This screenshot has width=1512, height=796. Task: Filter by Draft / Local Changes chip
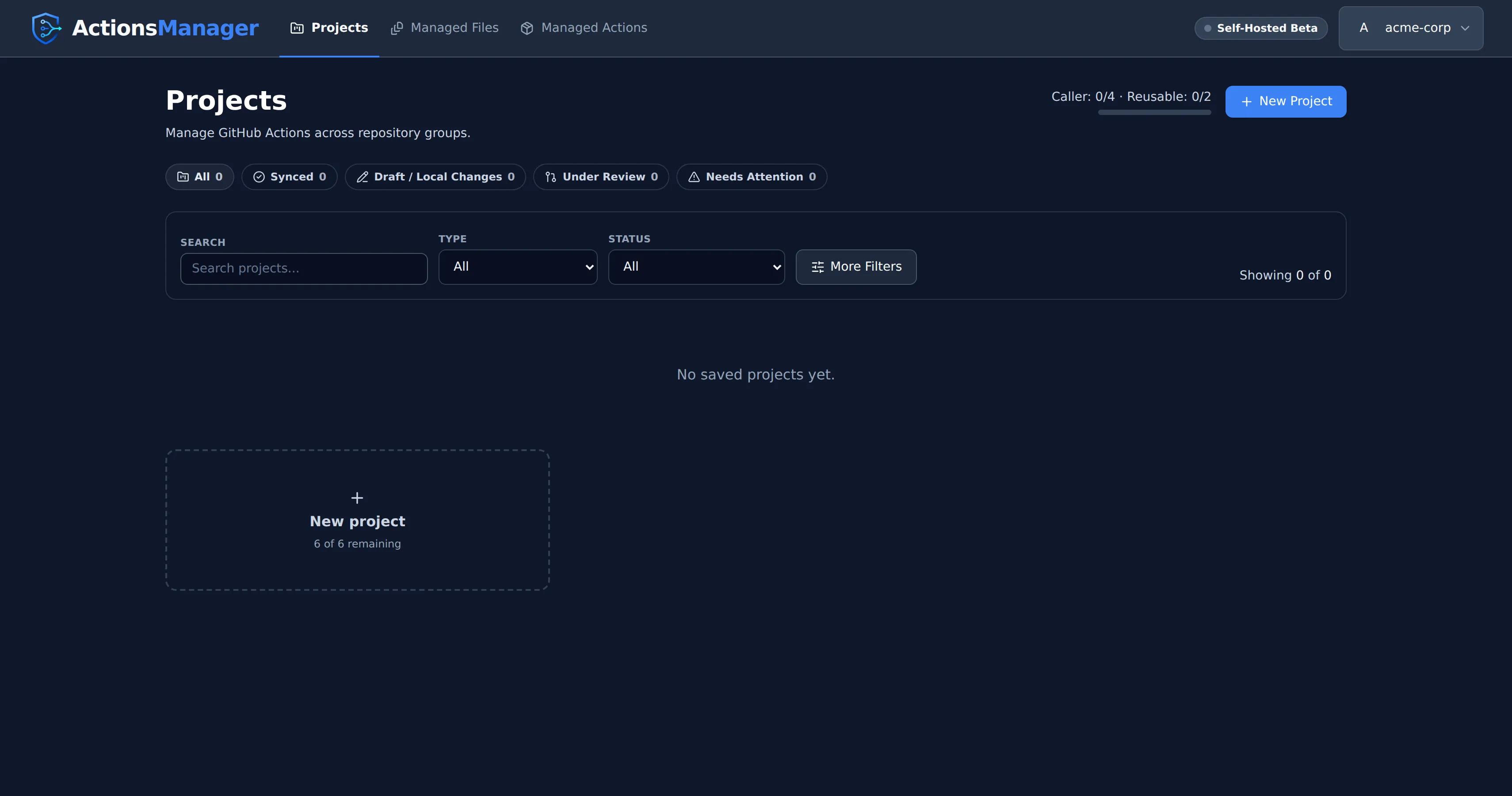pos(435,177)
